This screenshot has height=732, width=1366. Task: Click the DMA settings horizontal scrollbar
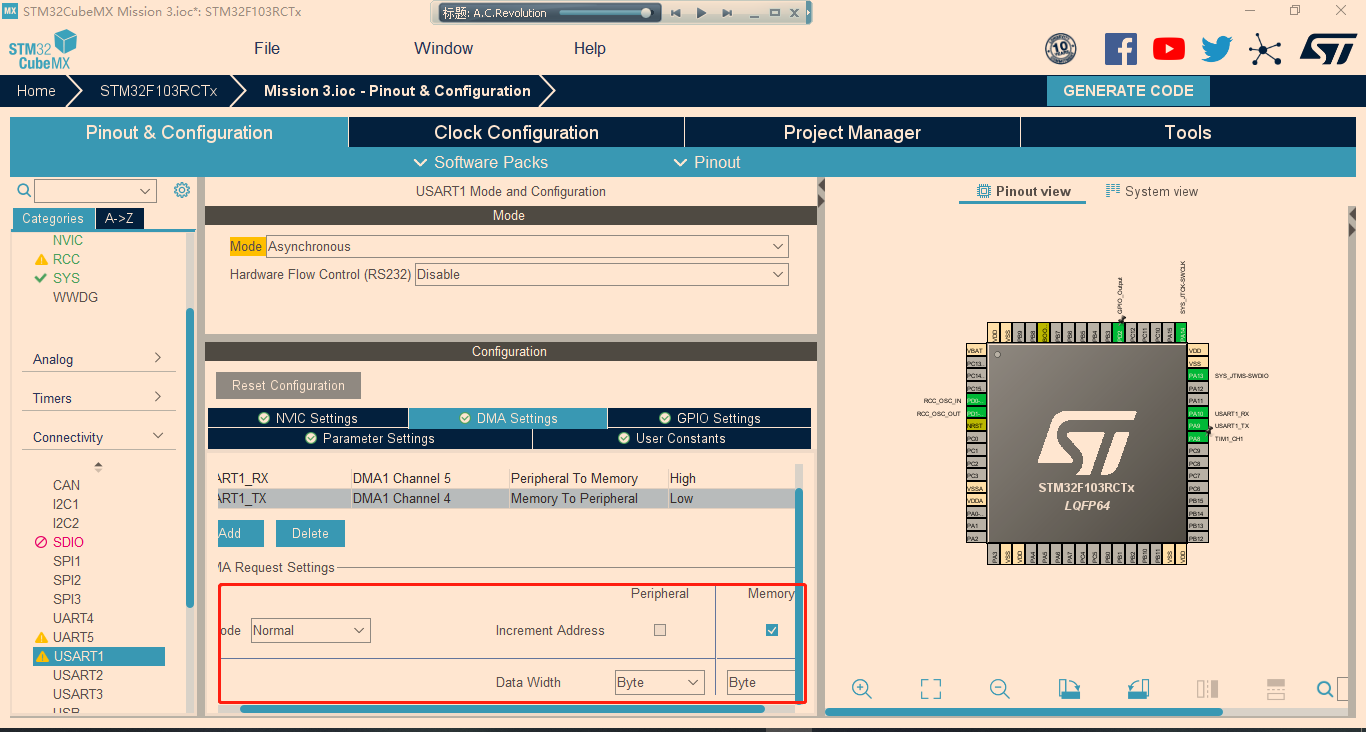(502, 709)
